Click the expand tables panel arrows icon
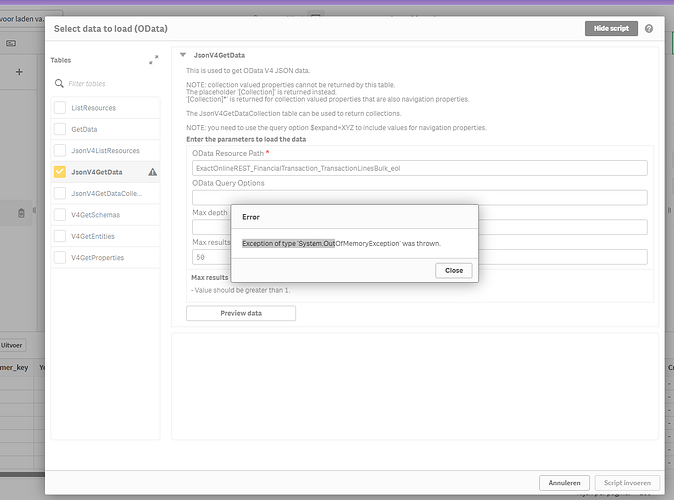 tap(153, 61)
